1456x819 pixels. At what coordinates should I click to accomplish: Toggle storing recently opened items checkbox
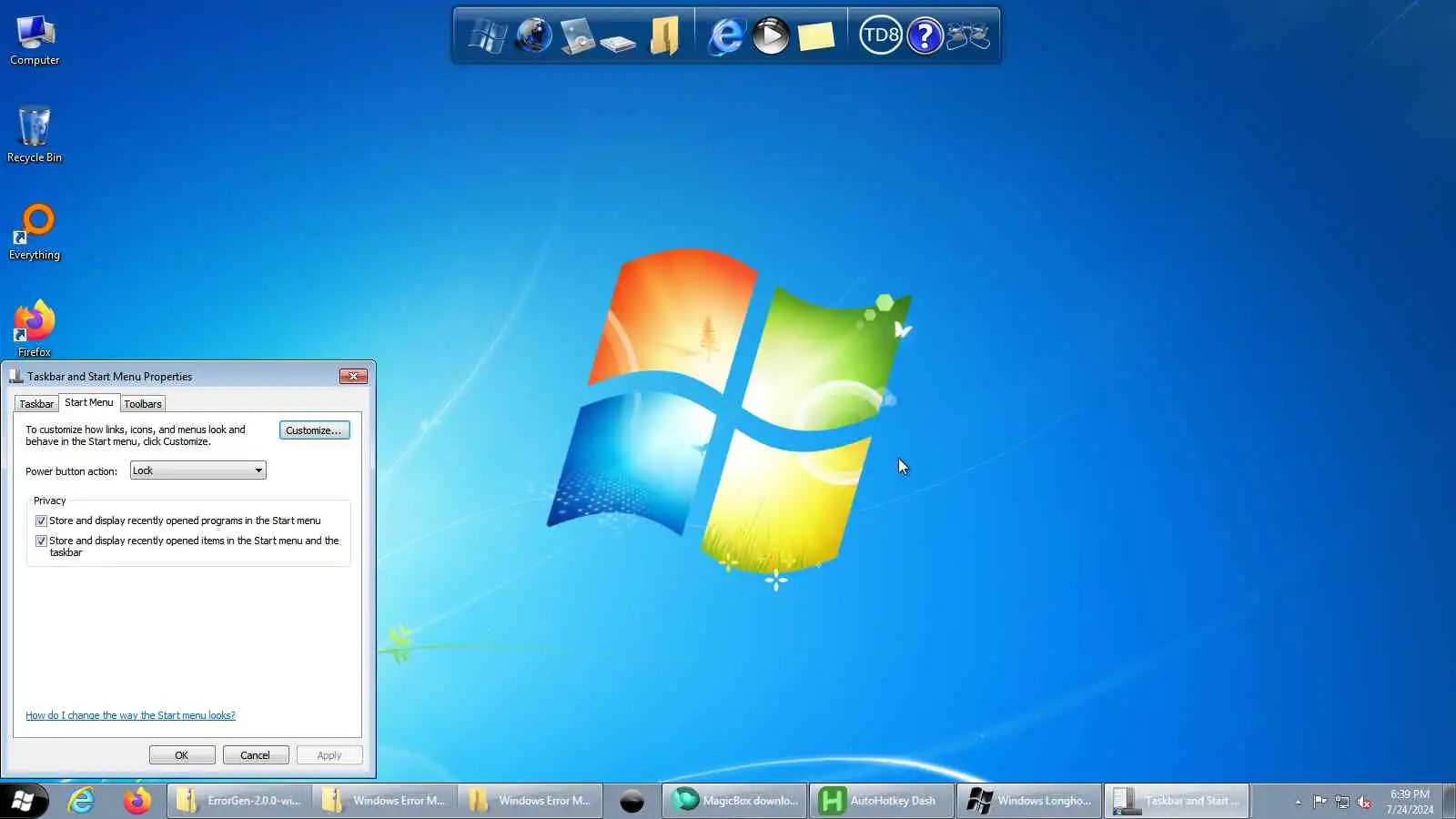point(41,541)
